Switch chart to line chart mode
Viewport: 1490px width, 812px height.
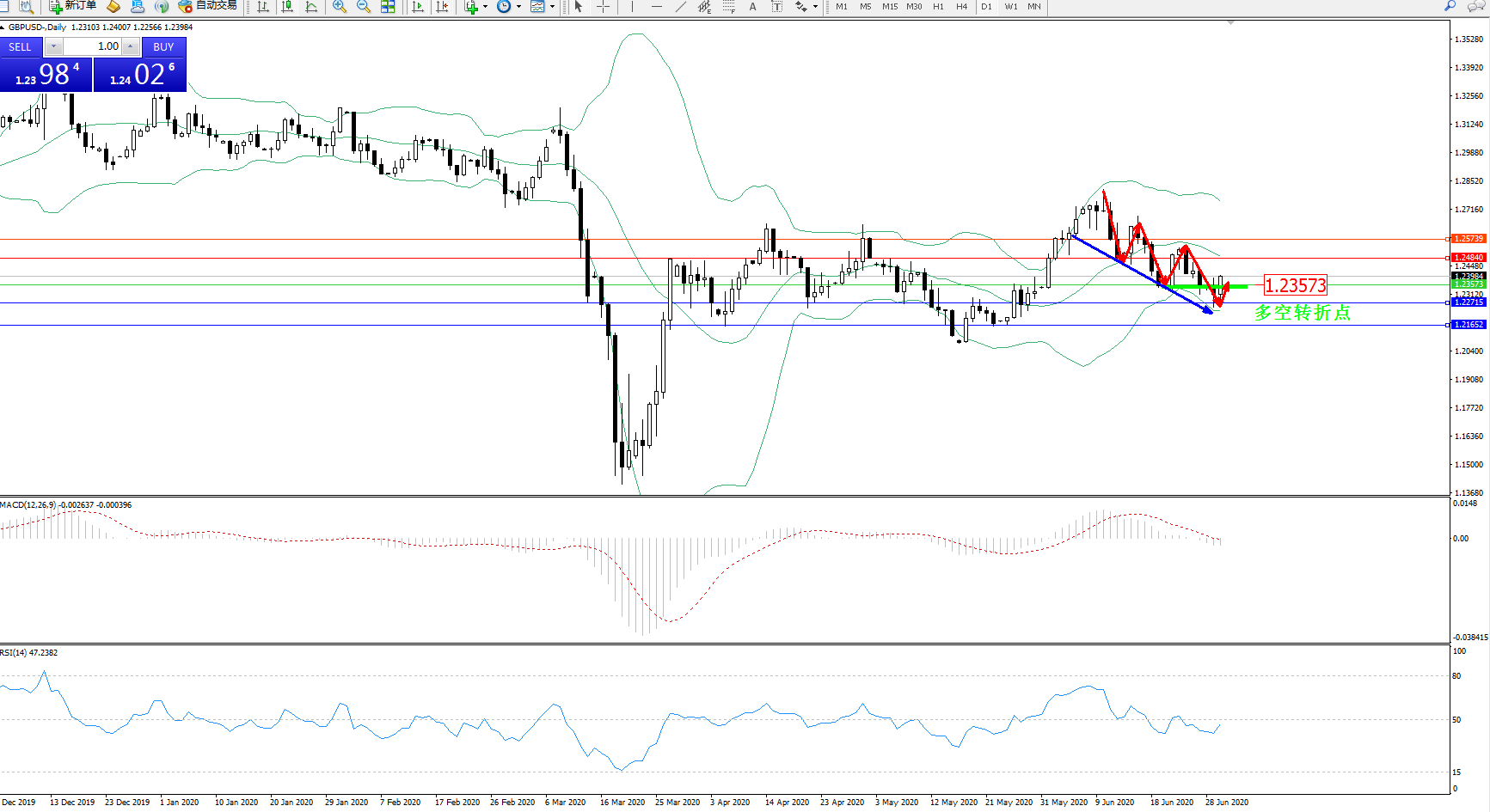pyautogui.click(x=311, y=7)
